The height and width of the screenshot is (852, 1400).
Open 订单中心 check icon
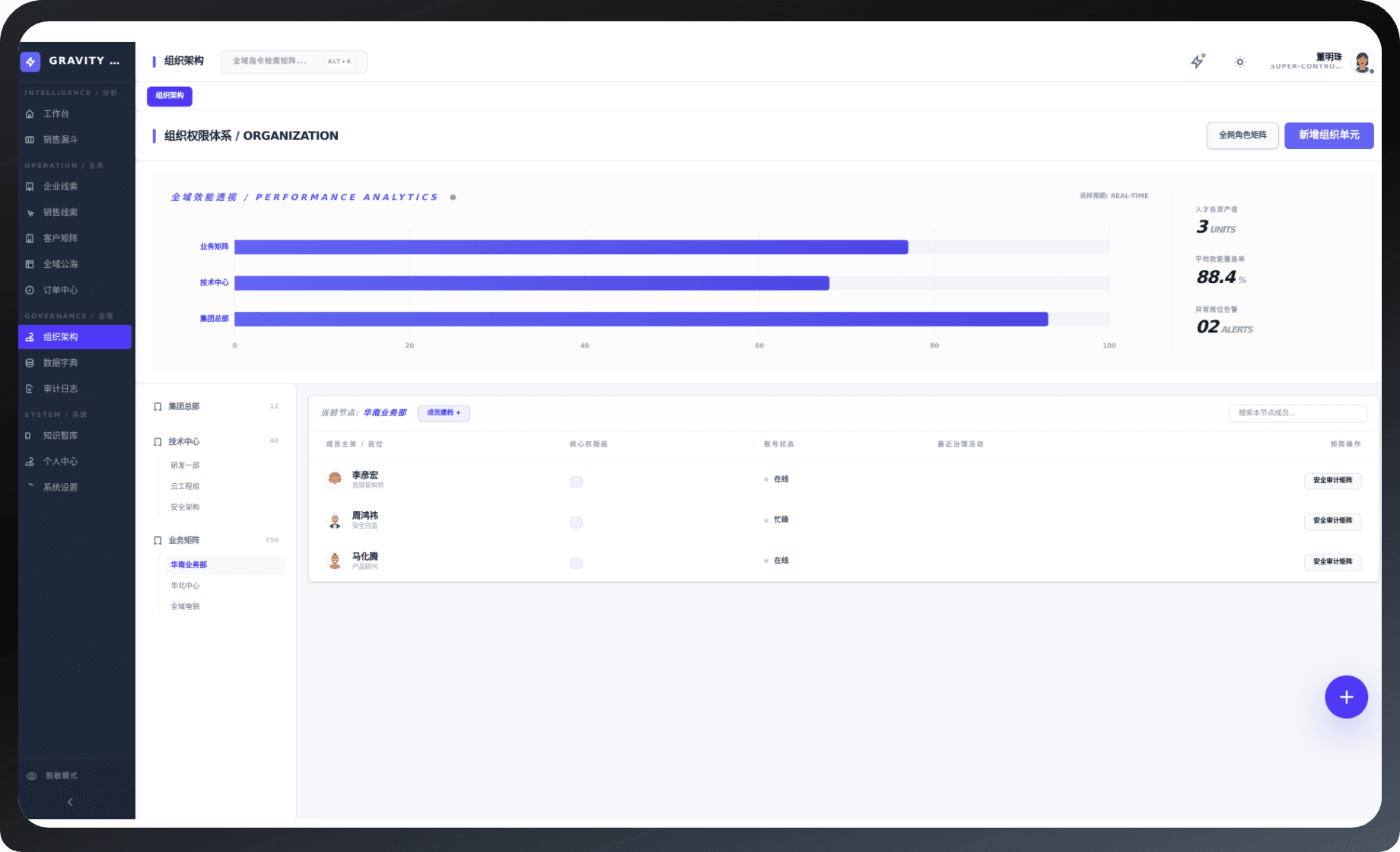(30, 291)
